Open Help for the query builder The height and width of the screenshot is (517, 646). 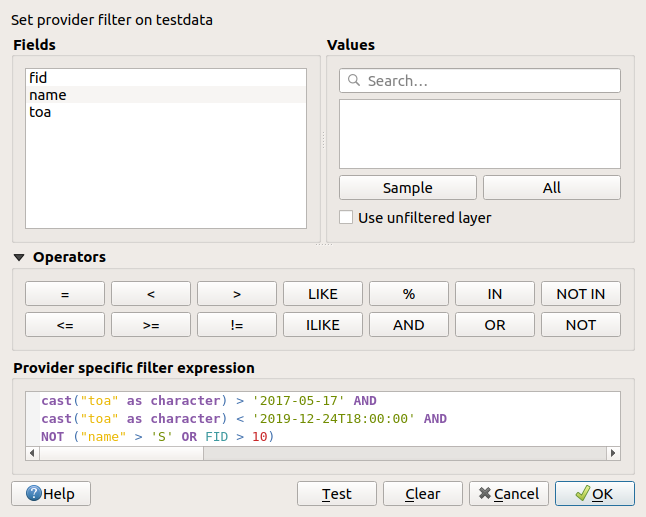pyautogui.click(x=50, y=494)
